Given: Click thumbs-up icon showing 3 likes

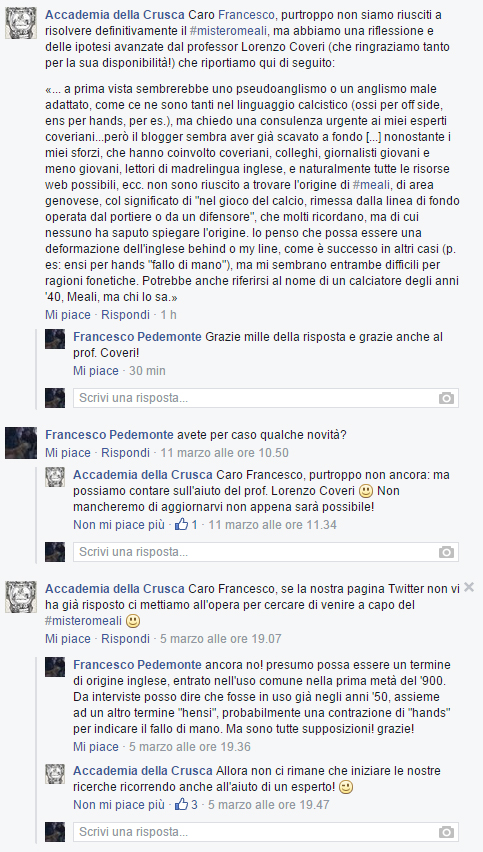Looking at the screenshot, I should [181, 804].
